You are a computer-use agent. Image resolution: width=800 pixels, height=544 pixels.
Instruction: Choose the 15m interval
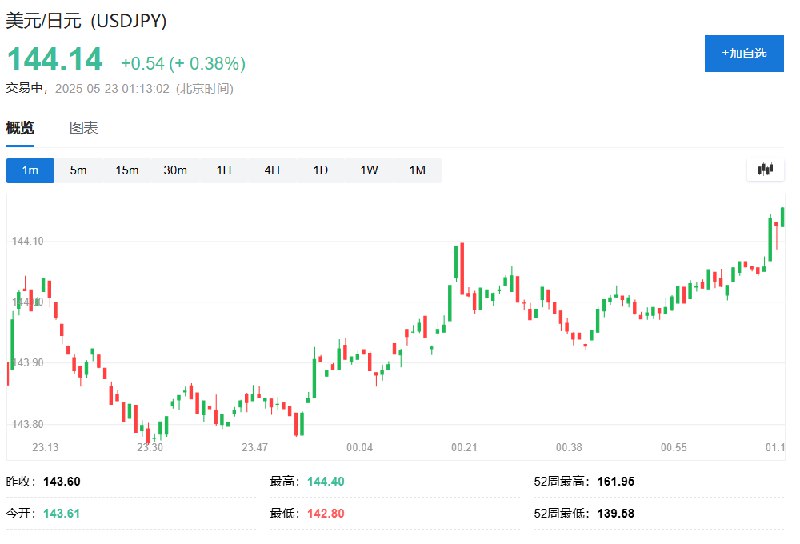point(127,170)
